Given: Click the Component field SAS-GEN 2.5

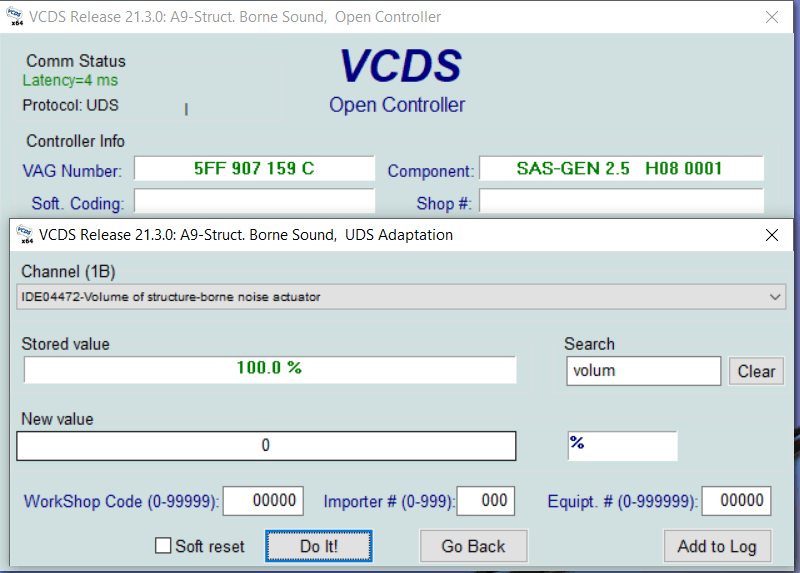Looking at the screenshot, I should coord(621,168).
